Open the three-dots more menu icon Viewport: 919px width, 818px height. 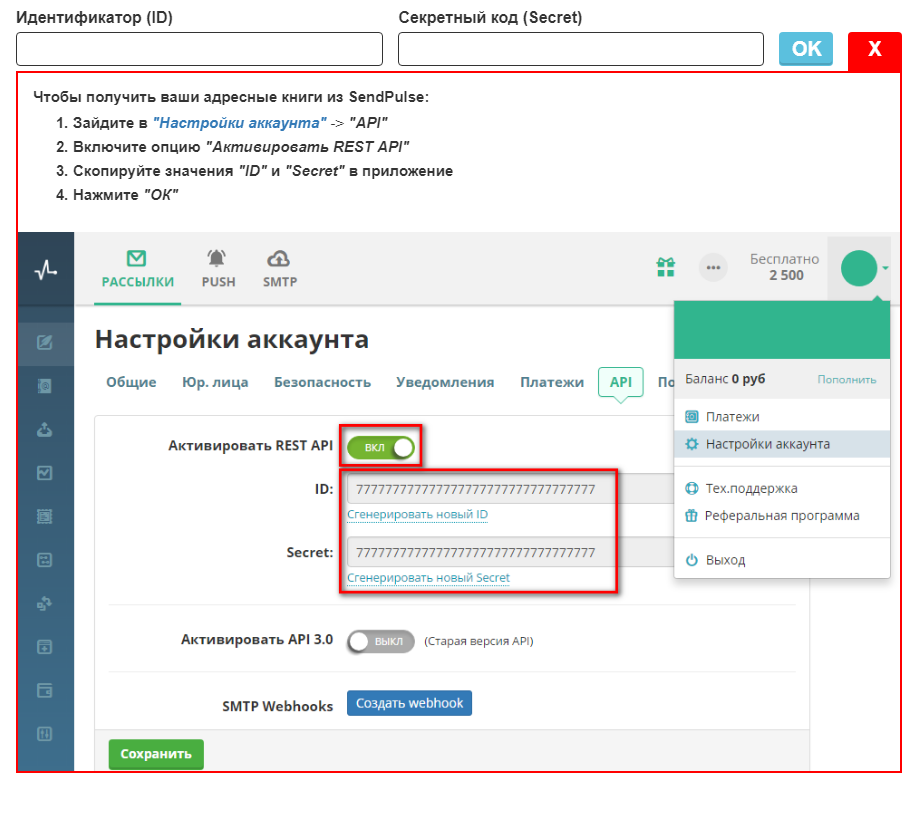[713, 268]
